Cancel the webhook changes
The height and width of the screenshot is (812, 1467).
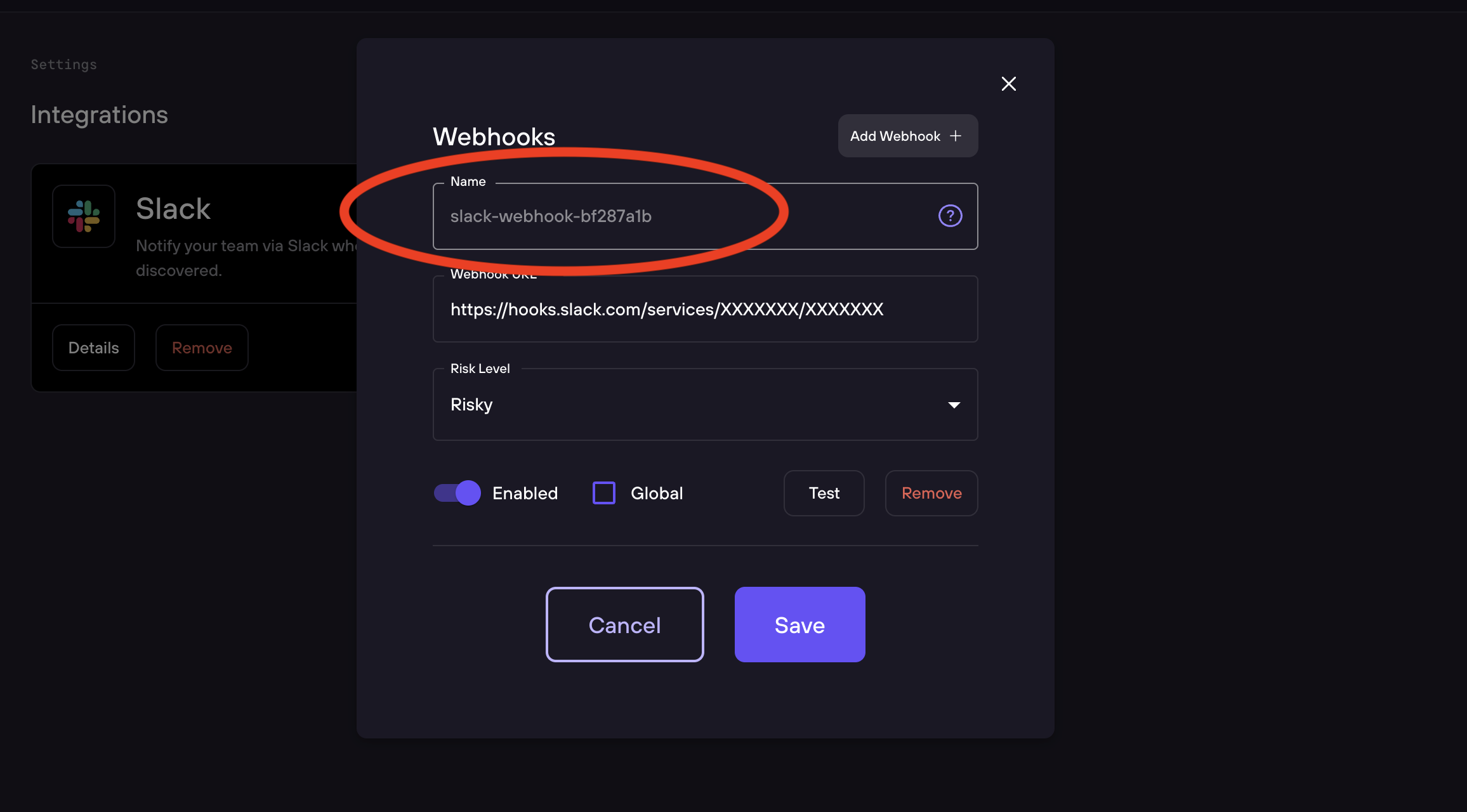tap(624, 624)
